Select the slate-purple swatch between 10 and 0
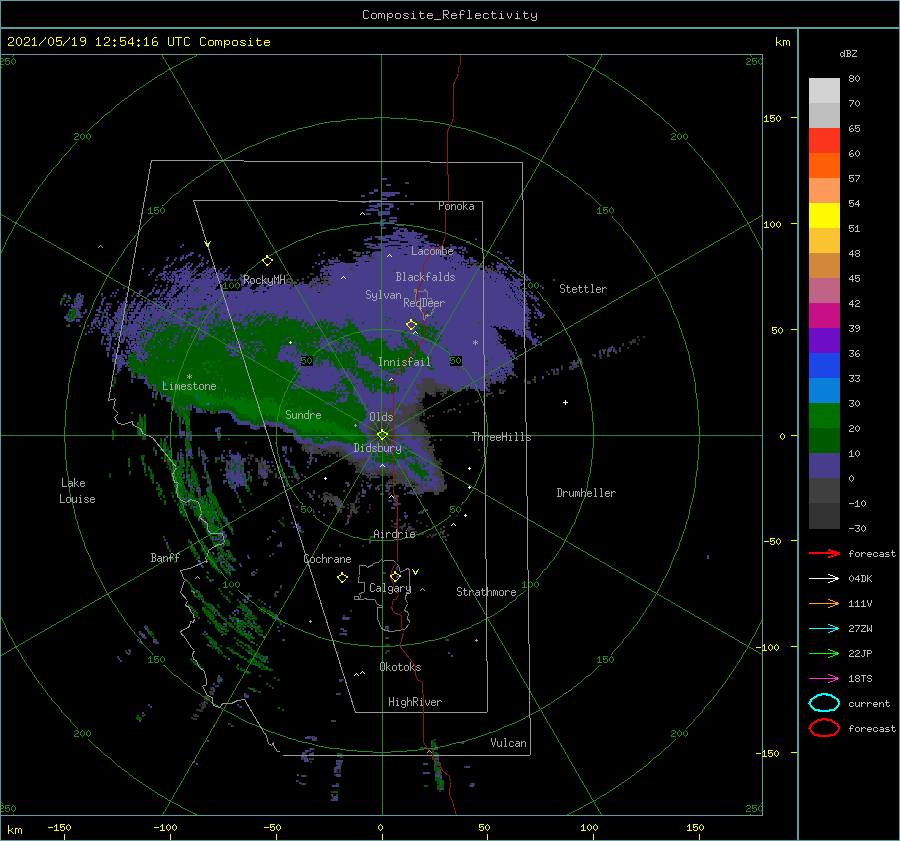The height and width of the screenshot is (841, 900). click(x=824, y=466)
